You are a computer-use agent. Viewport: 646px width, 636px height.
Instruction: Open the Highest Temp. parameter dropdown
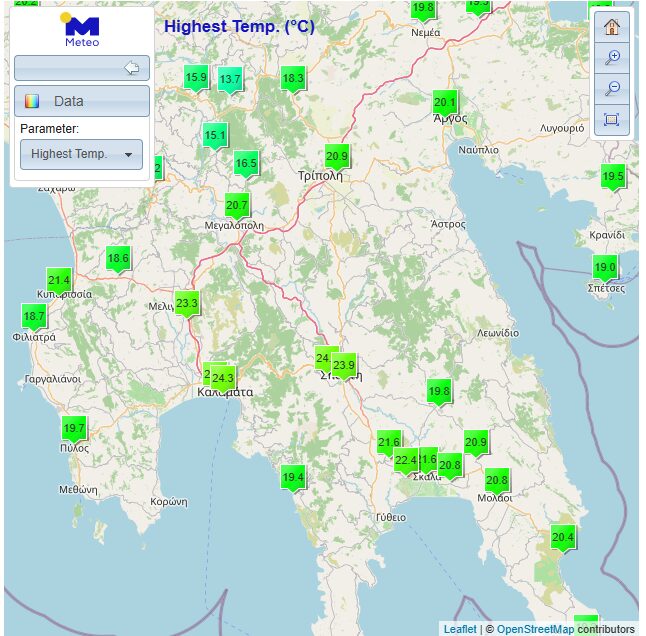[81, 154]
